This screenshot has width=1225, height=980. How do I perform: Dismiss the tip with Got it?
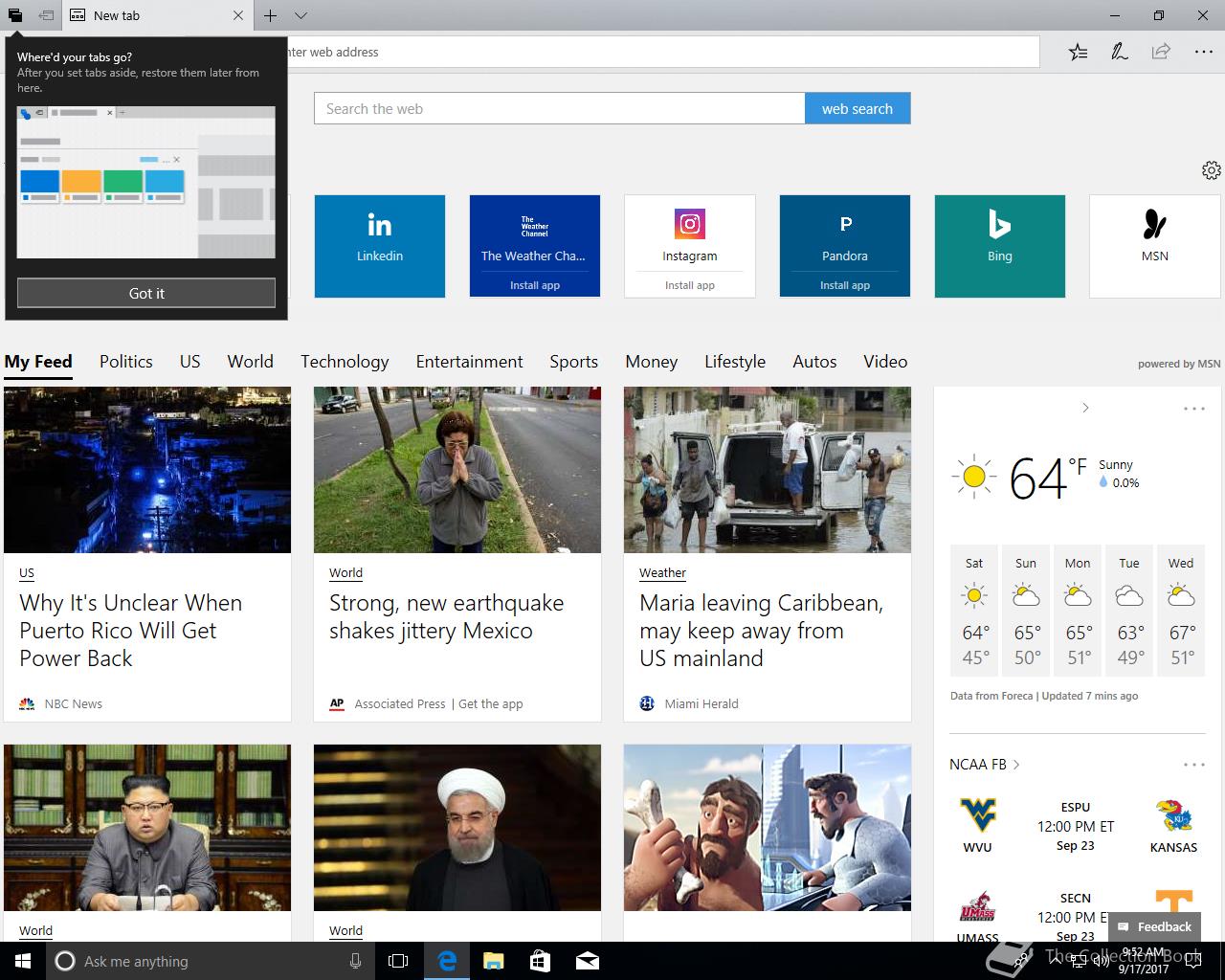pos(146,293)
